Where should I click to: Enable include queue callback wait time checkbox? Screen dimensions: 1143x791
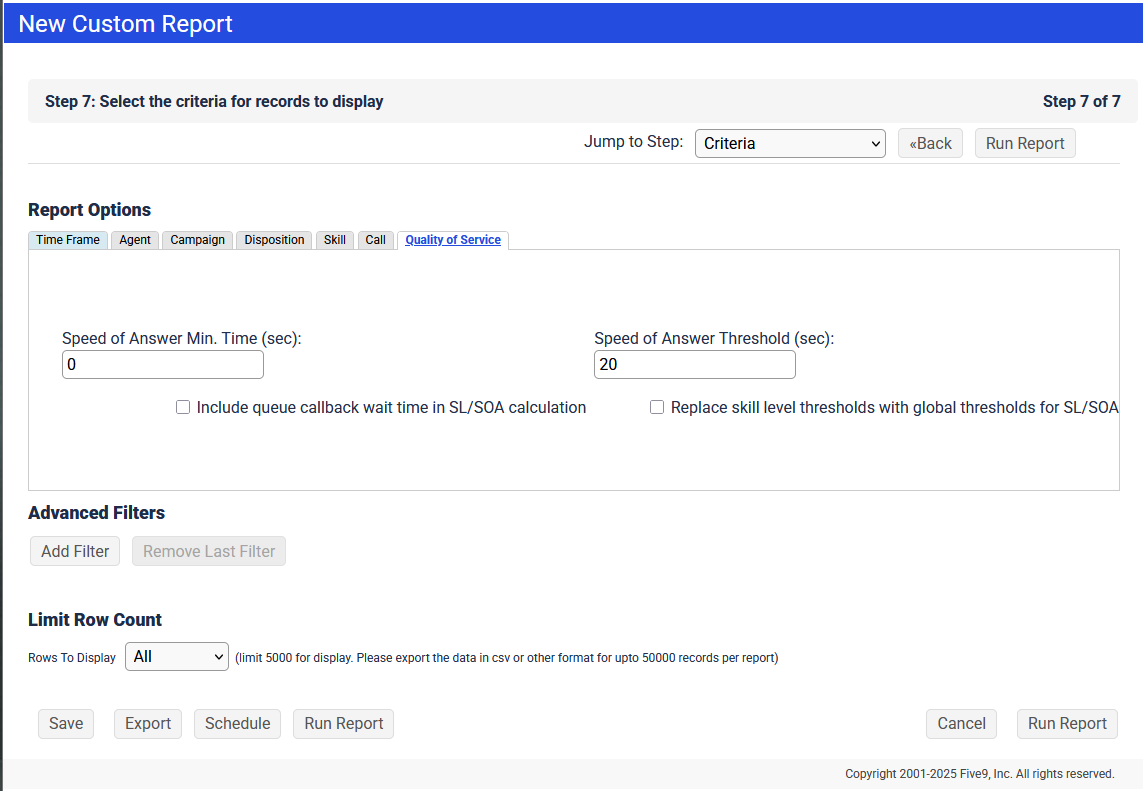(x=183, y=407)
